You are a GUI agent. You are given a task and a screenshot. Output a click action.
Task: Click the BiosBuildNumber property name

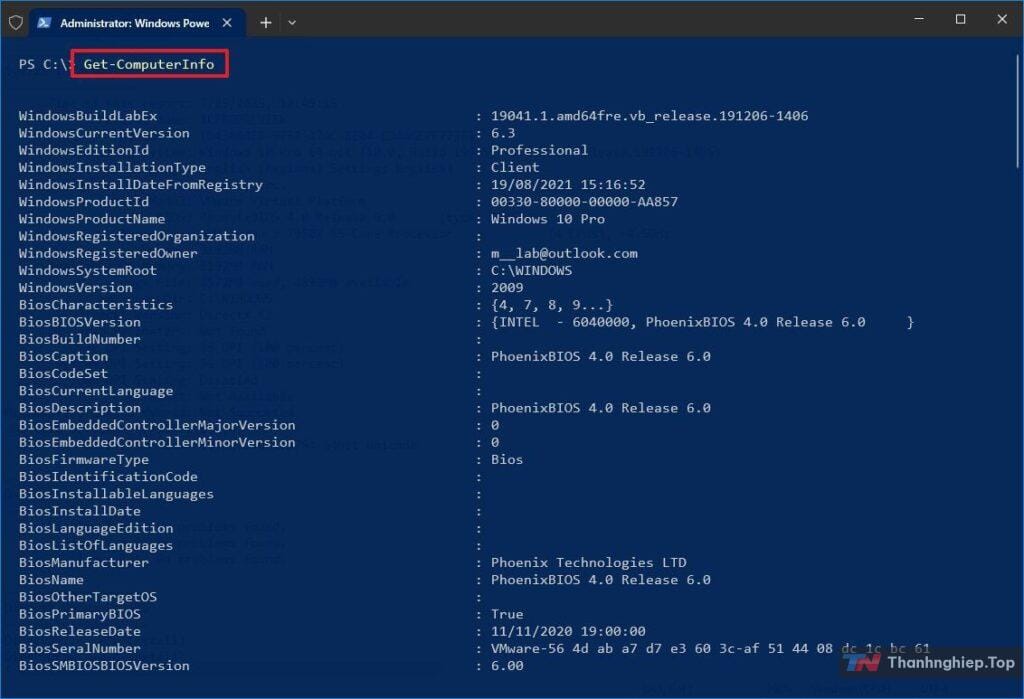click(x=80, y=339)
